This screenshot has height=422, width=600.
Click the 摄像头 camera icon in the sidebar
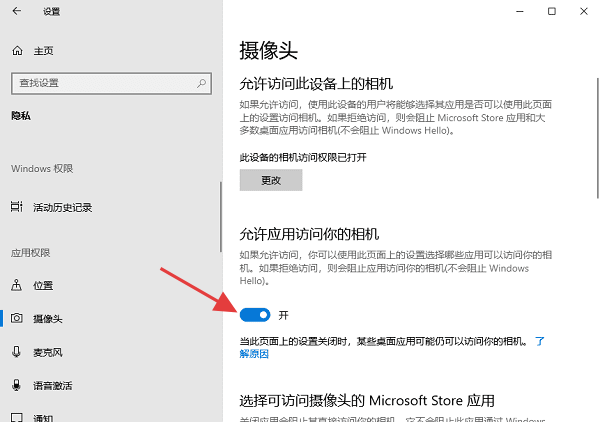pos(16,319)
